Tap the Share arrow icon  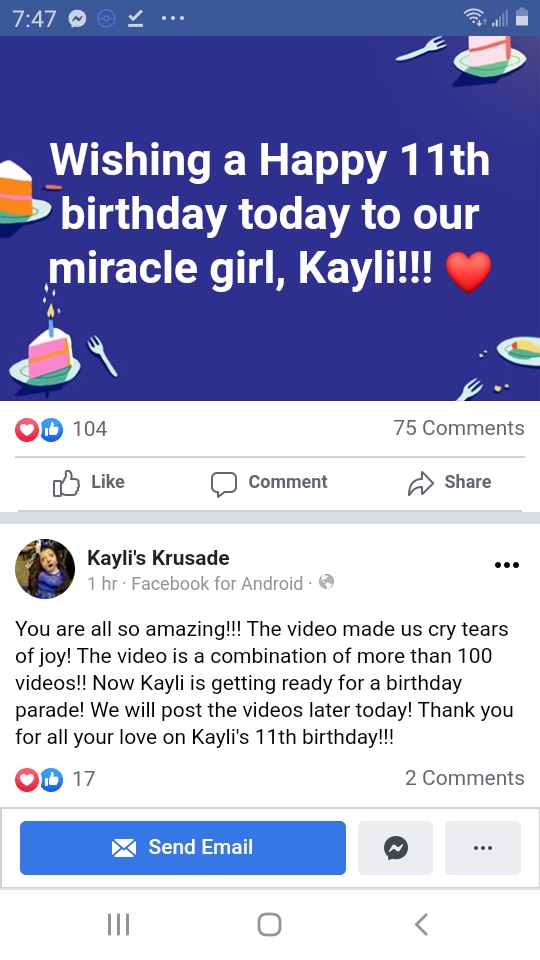[x=421, y=483]
